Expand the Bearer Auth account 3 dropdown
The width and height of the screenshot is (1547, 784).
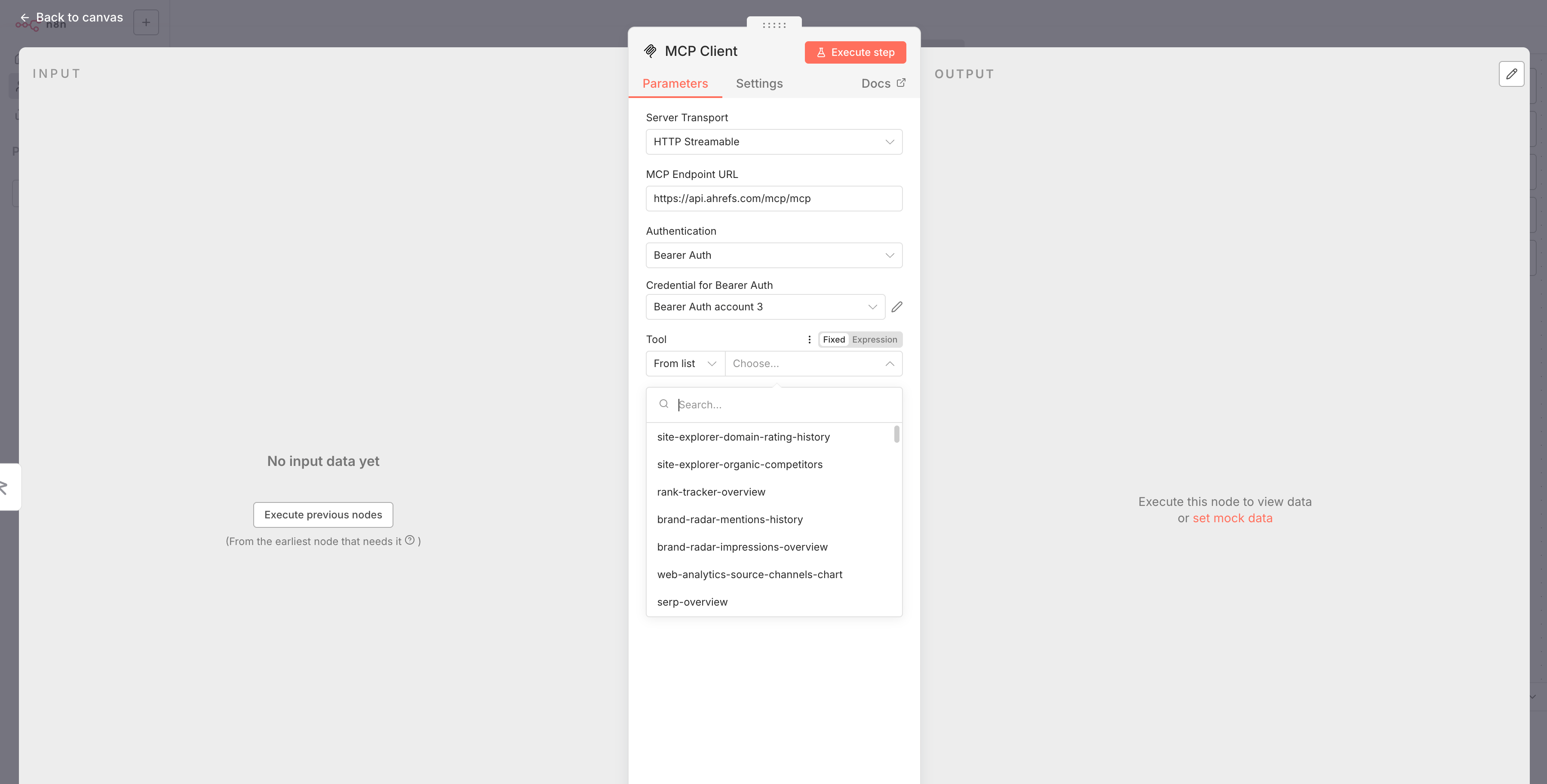point(764,307)
